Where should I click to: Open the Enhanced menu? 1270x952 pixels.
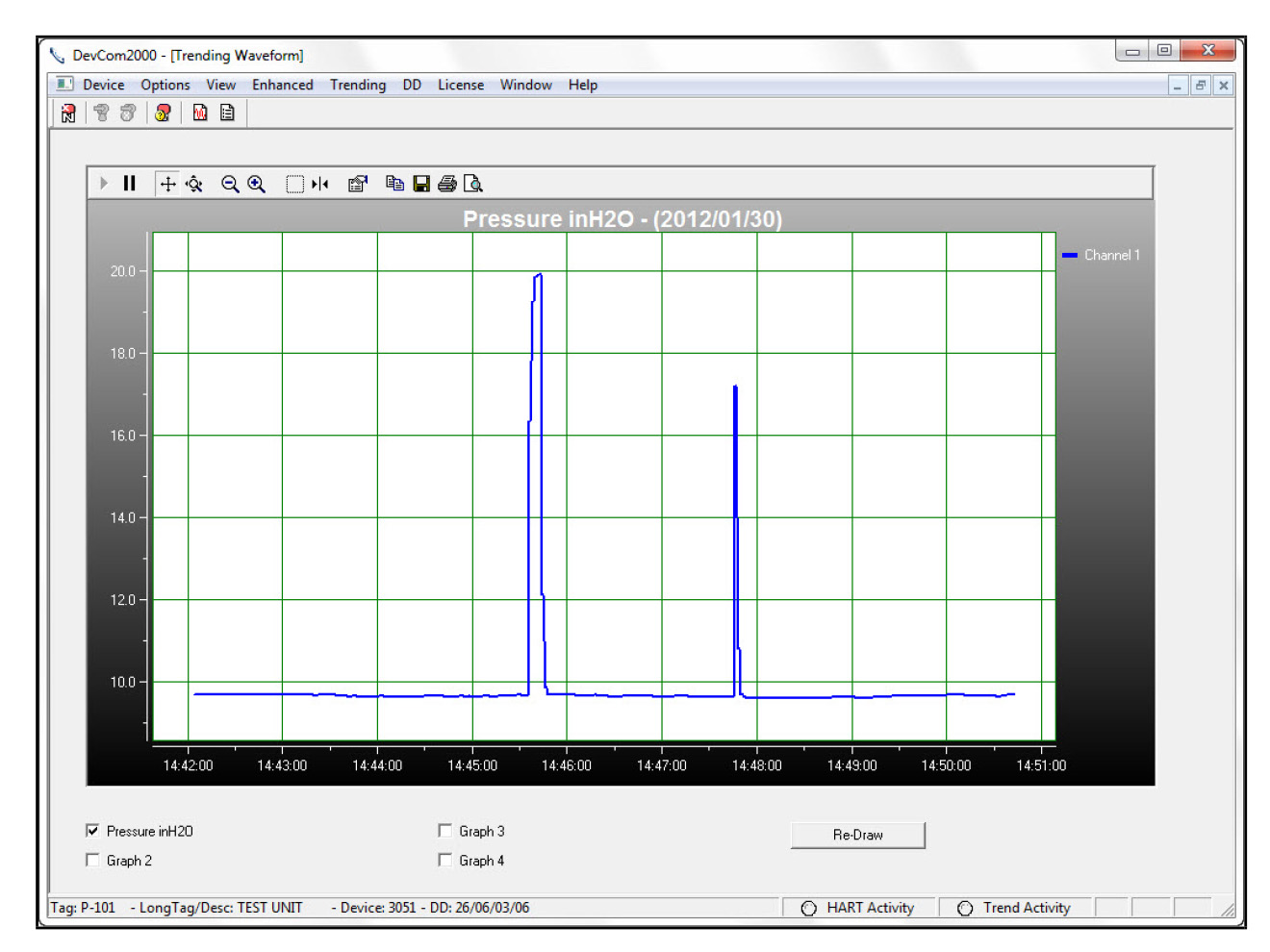tap(282, 85)
